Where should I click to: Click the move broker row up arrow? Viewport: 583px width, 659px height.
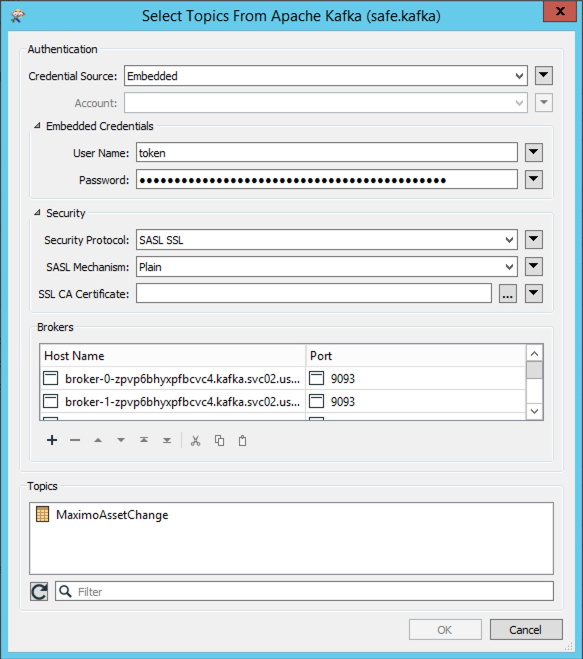pyautogui.click(x=98, y=440)
